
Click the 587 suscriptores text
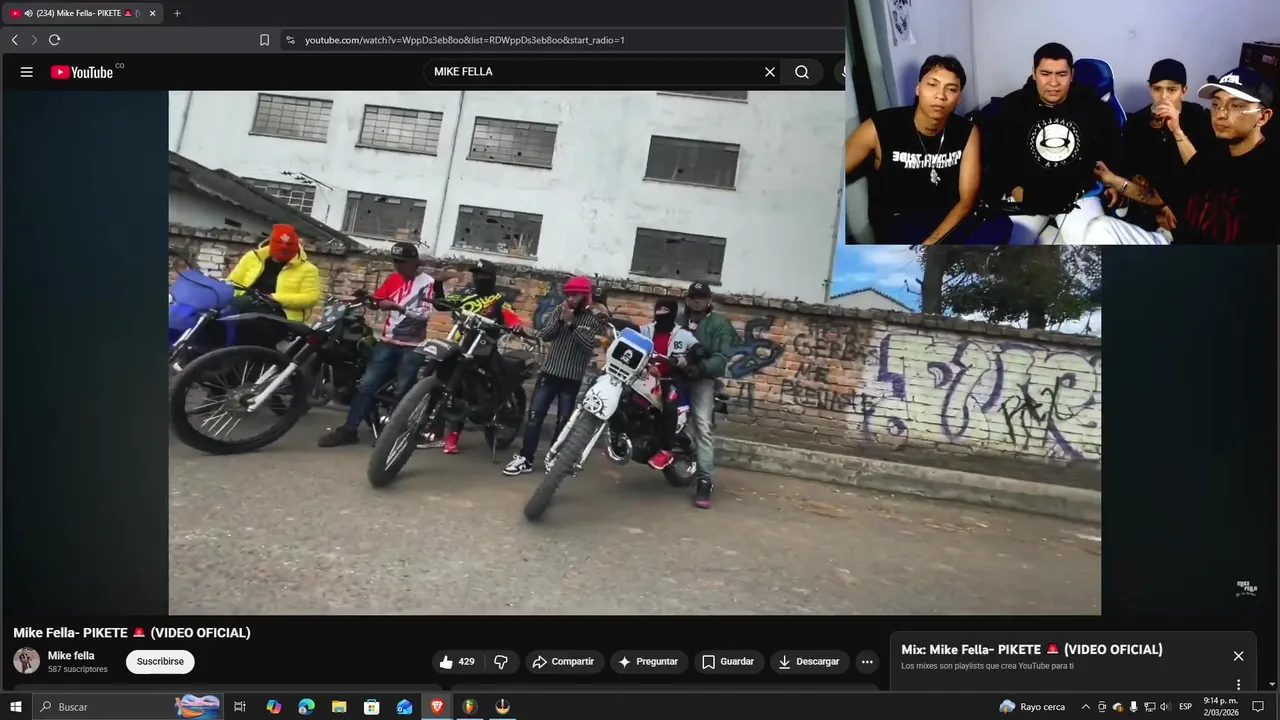78,669
